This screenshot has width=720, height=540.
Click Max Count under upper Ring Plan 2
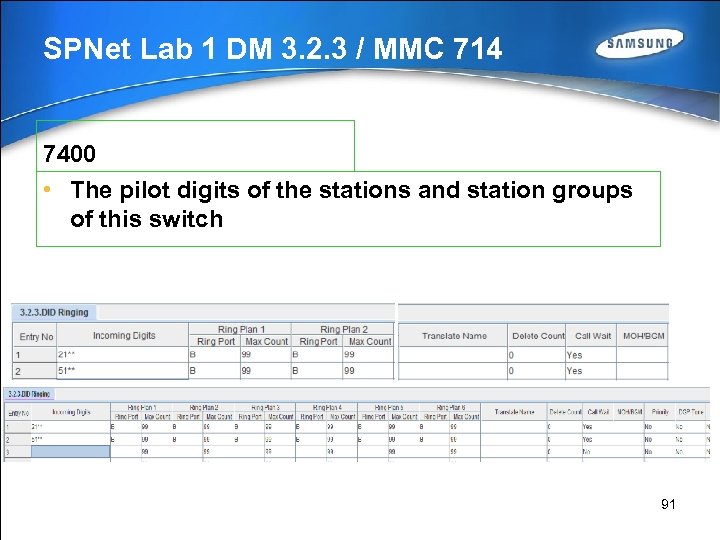coord(369,341)
